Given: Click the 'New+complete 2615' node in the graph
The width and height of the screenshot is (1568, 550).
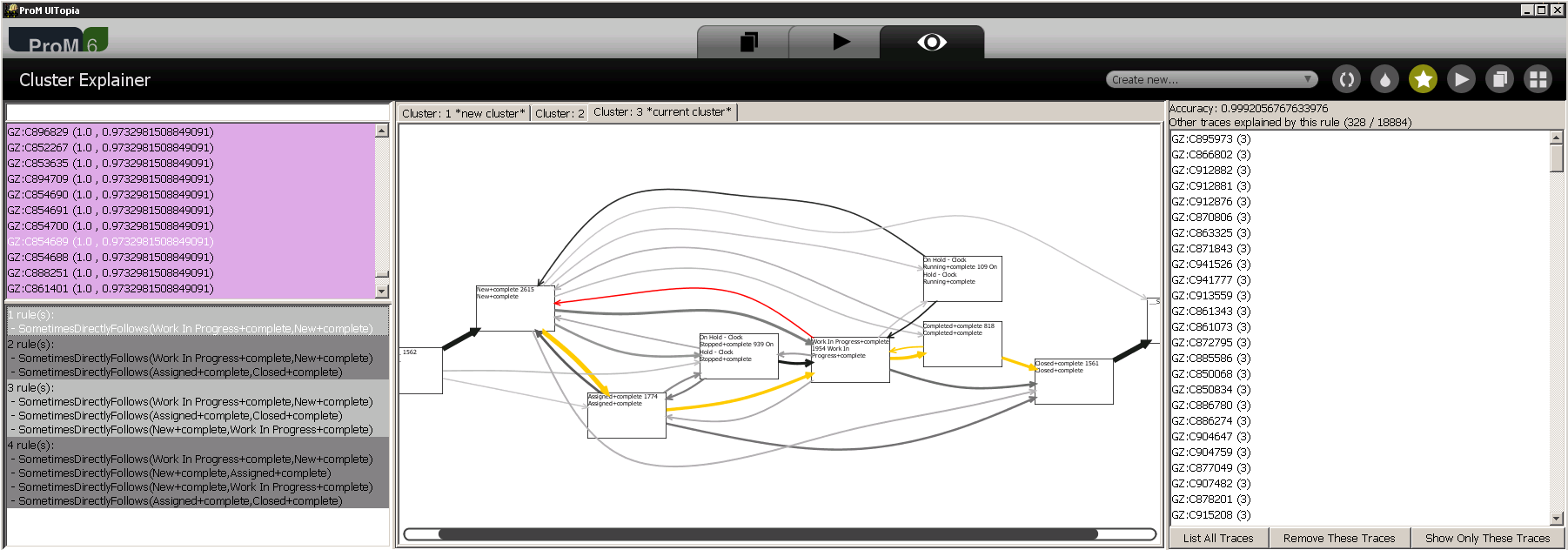Looking at the screenshot, I should tap(515, 308).
